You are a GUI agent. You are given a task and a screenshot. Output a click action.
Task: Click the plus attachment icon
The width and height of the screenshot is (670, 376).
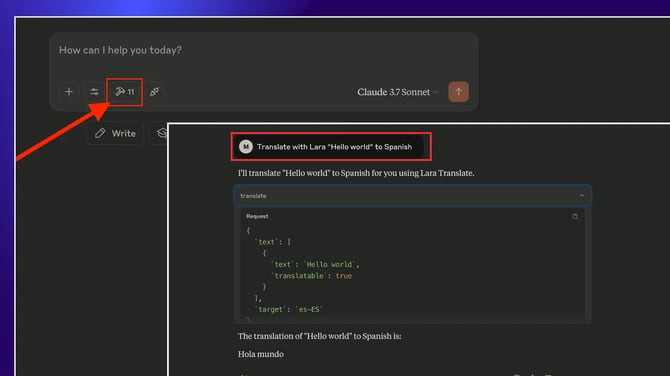[x=69, y=91]
